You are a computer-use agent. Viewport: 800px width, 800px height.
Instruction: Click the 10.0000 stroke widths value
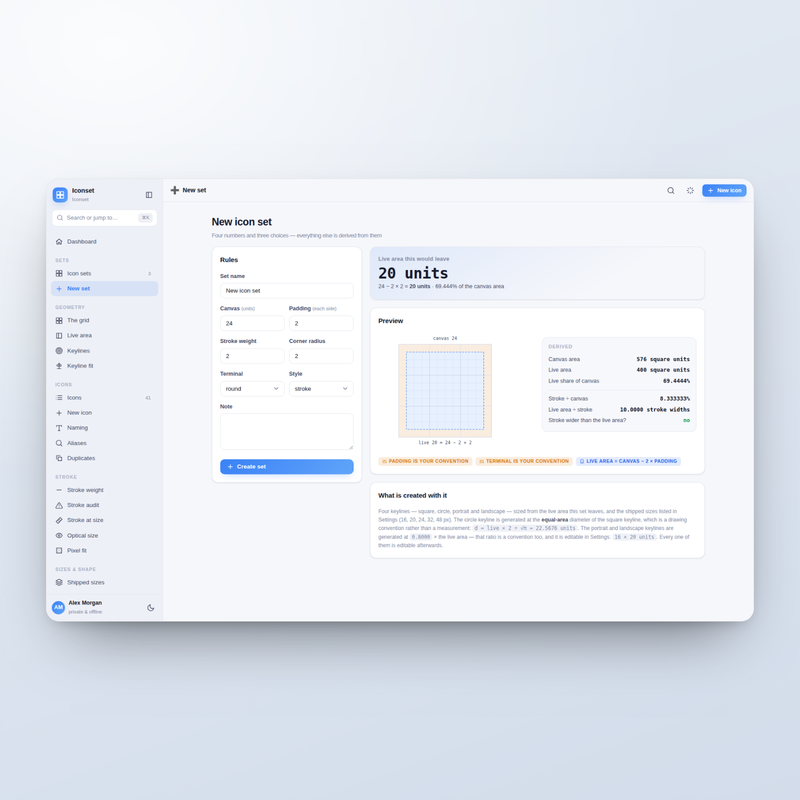click(655, 410)
